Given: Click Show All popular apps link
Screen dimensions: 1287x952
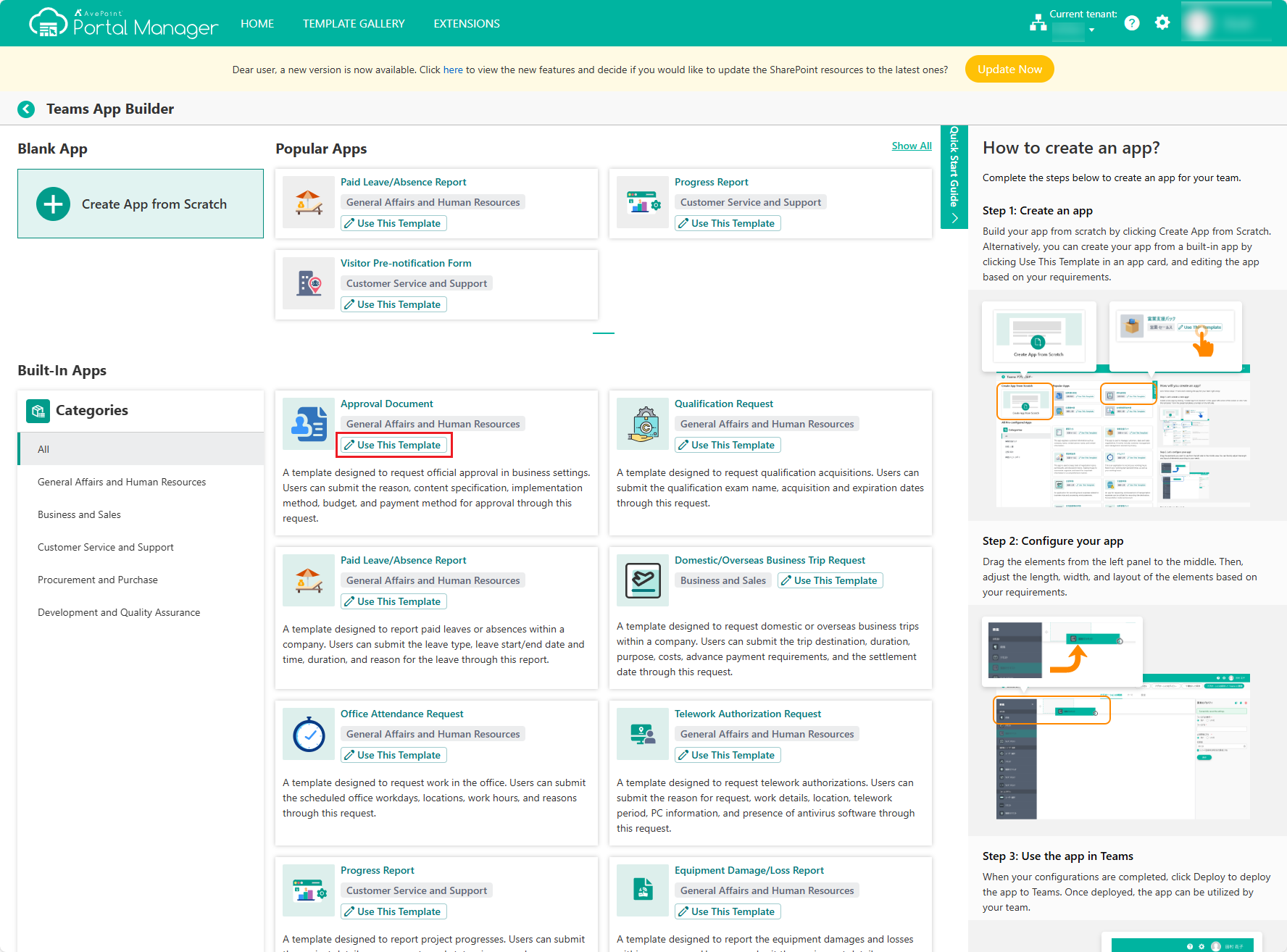Looking at the screenshot, I should 912,146.
